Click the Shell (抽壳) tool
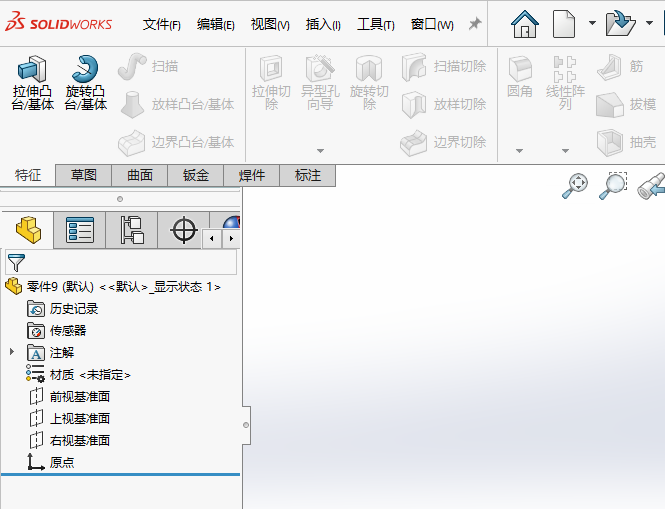Screen dimensions: 665x509 (626, 143)
